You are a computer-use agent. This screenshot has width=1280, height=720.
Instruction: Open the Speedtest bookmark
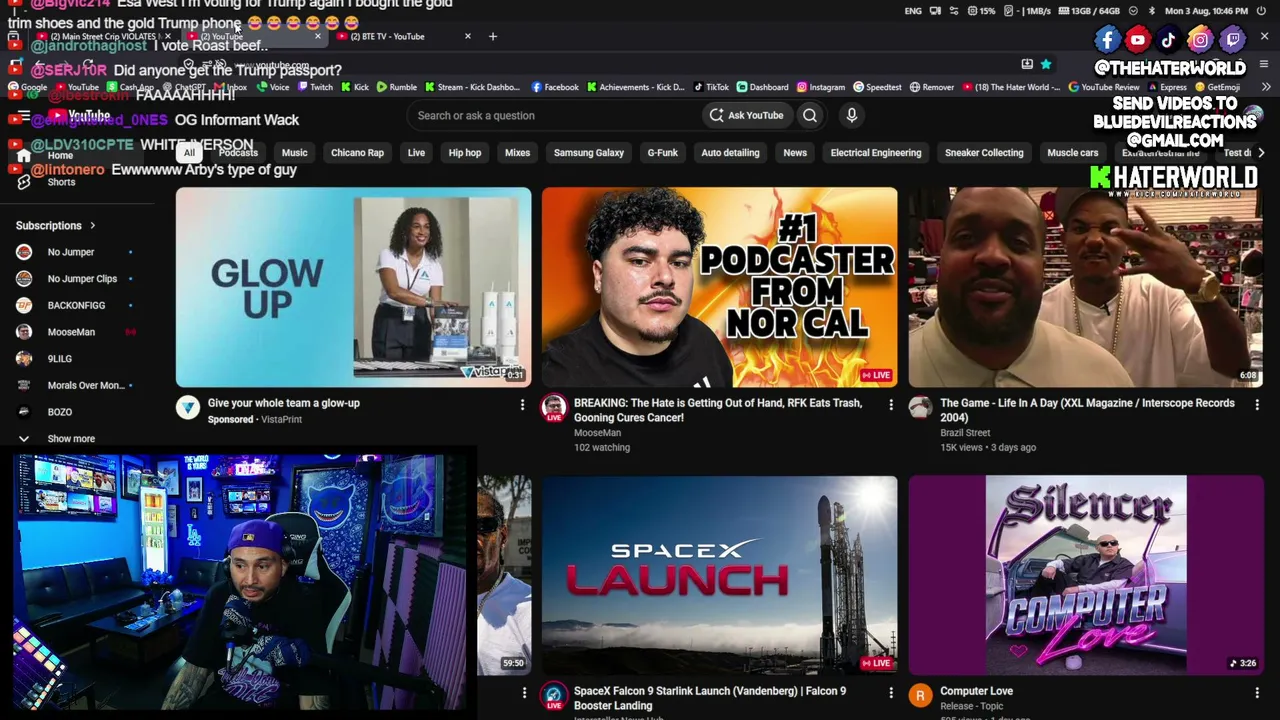877,87
